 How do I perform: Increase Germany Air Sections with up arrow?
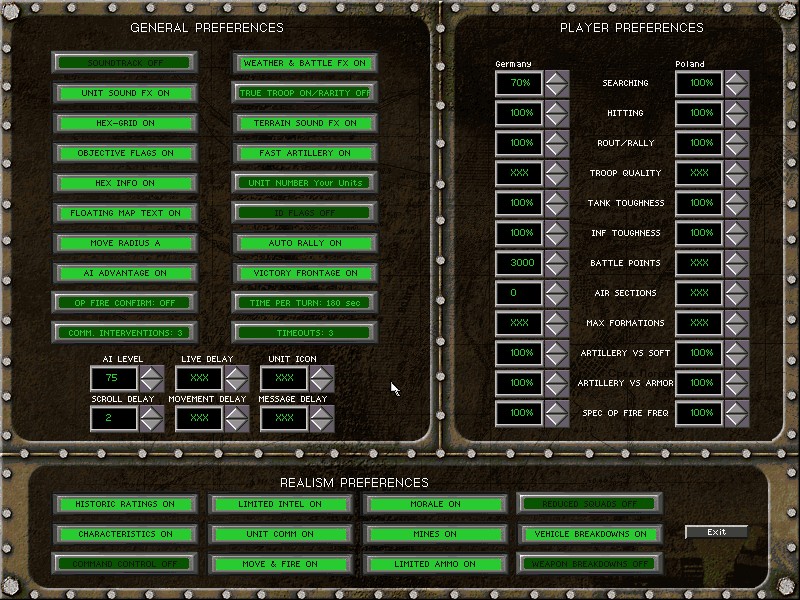pos(557,288)
